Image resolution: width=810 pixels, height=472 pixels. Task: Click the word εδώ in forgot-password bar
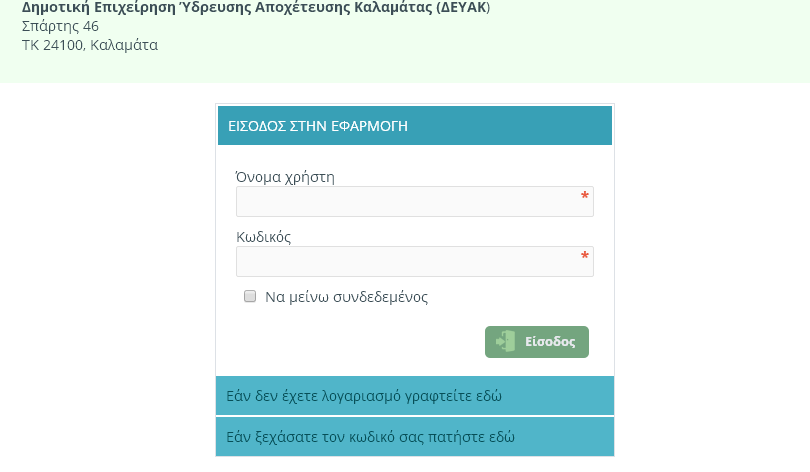point(501,437)
